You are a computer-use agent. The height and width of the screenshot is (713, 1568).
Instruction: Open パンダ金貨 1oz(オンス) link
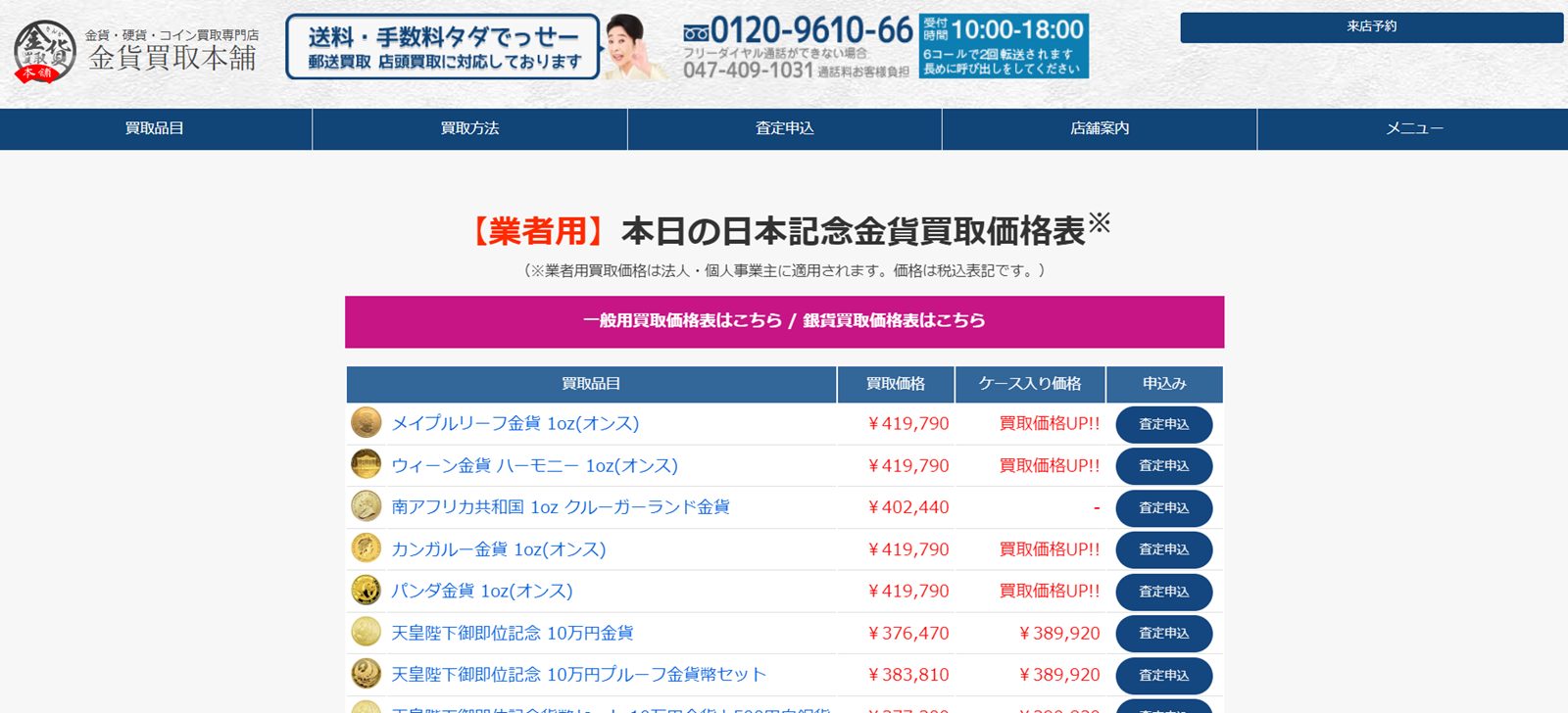482,591
